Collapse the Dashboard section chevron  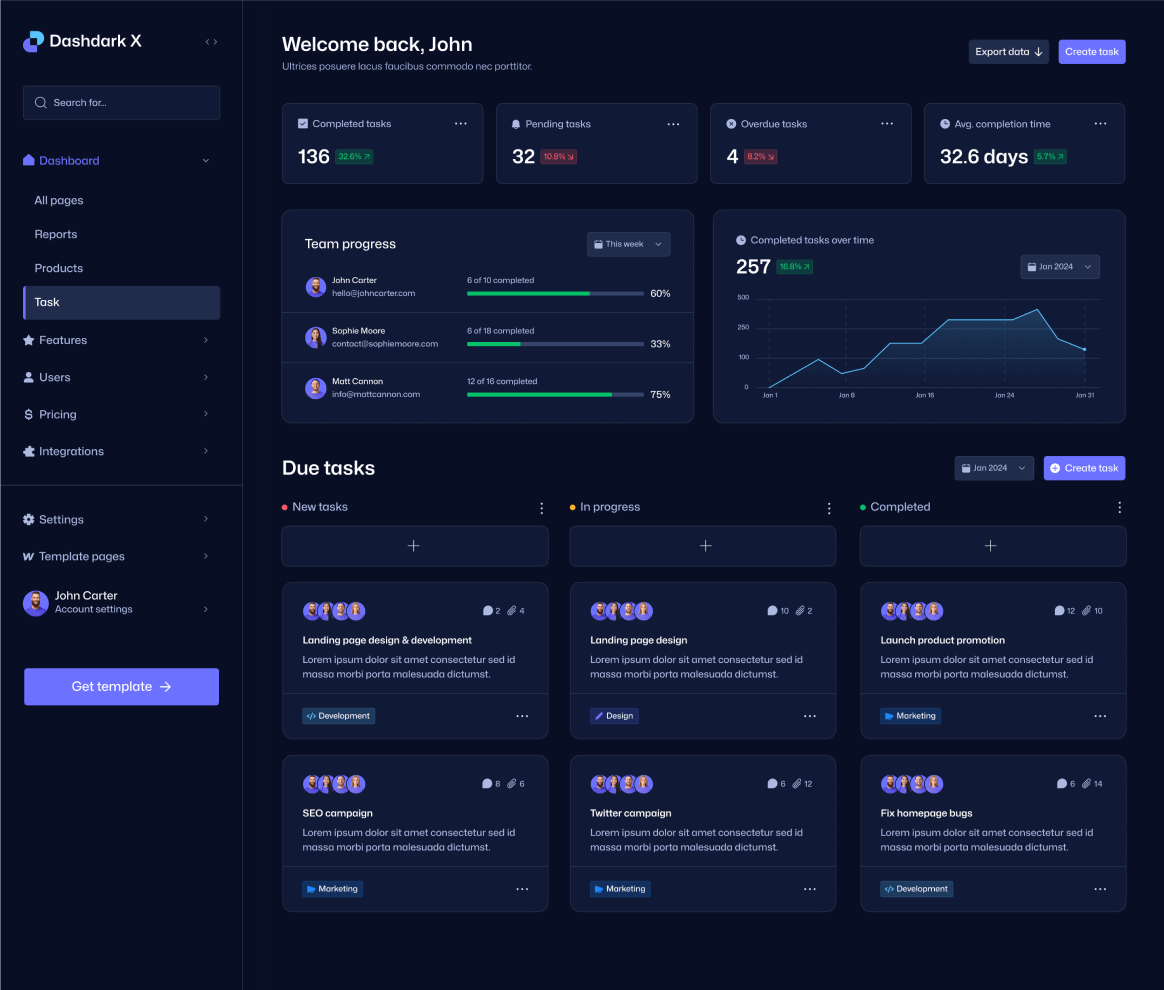pyautogui.click(x=205, y=160)
